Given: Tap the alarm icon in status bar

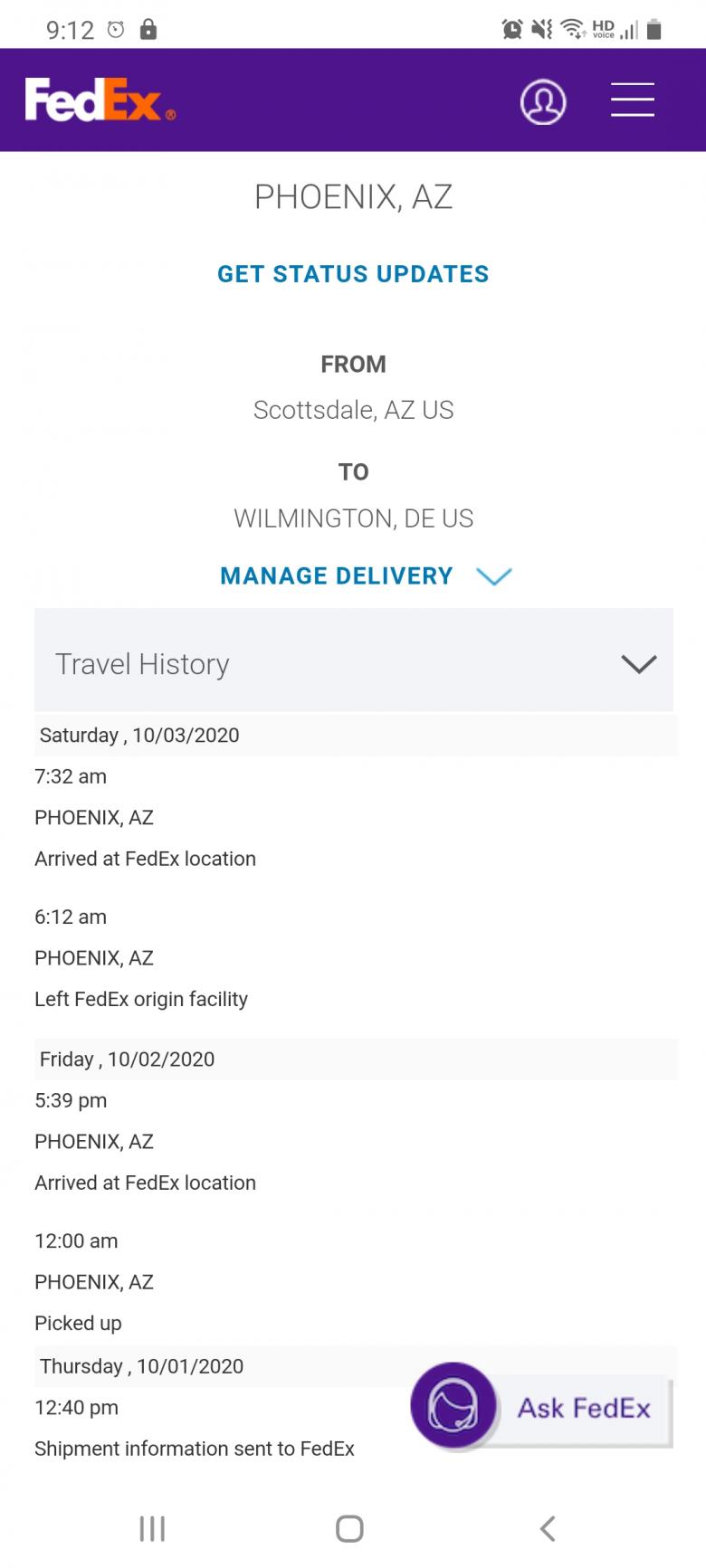Looking at the screenshot, I should tap(512, 30).
